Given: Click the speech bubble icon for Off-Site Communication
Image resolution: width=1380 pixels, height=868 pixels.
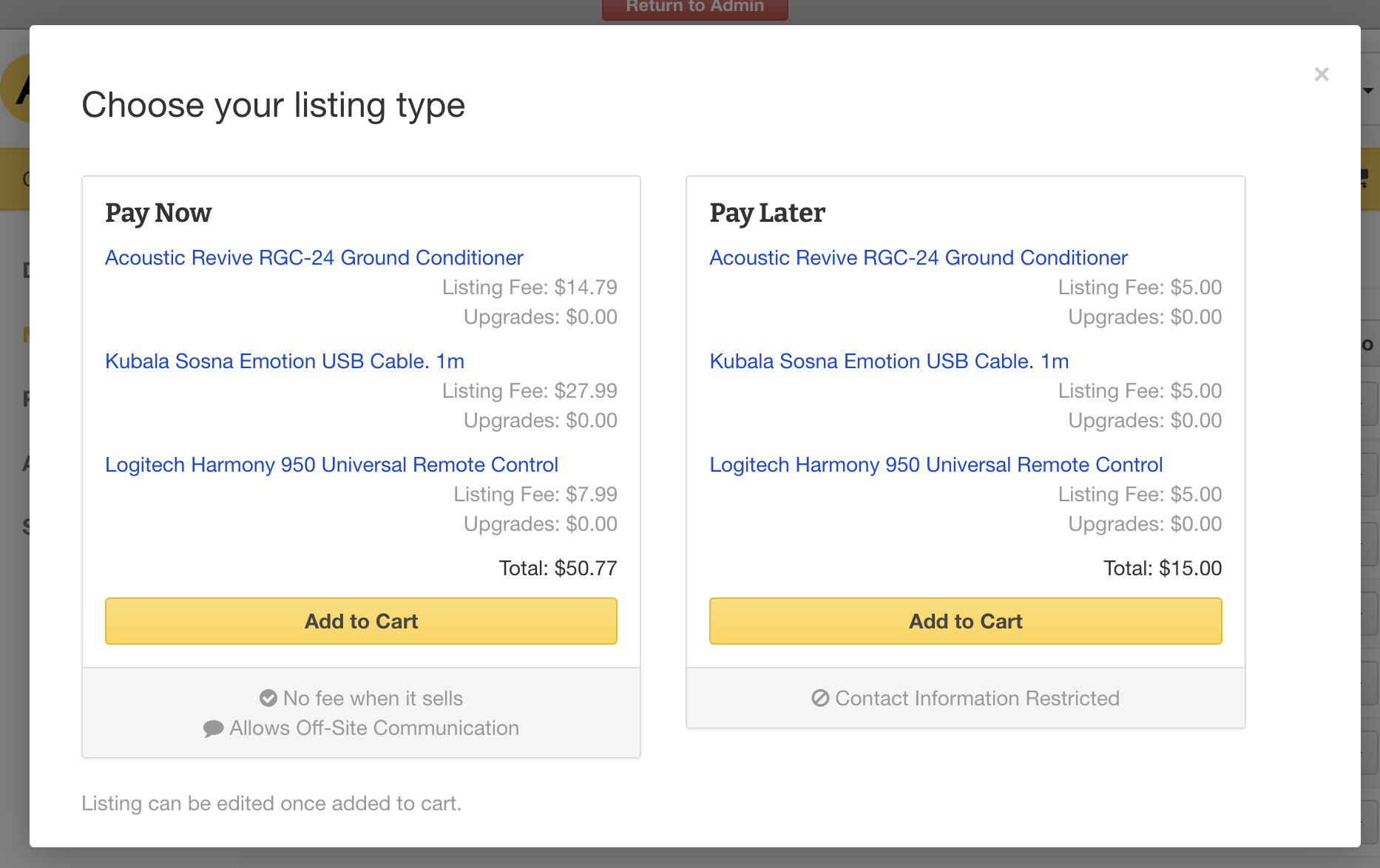Looking at the screenshot, I should tap(213, 728).
